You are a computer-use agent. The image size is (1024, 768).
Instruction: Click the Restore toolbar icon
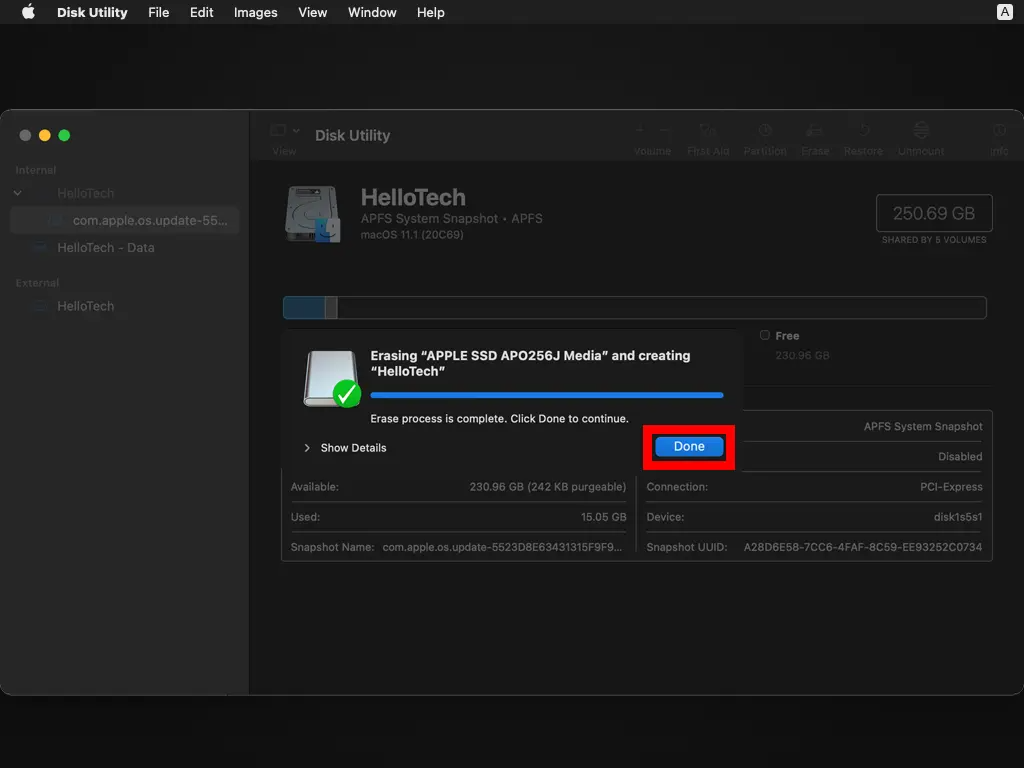click(x=863, y=132)
